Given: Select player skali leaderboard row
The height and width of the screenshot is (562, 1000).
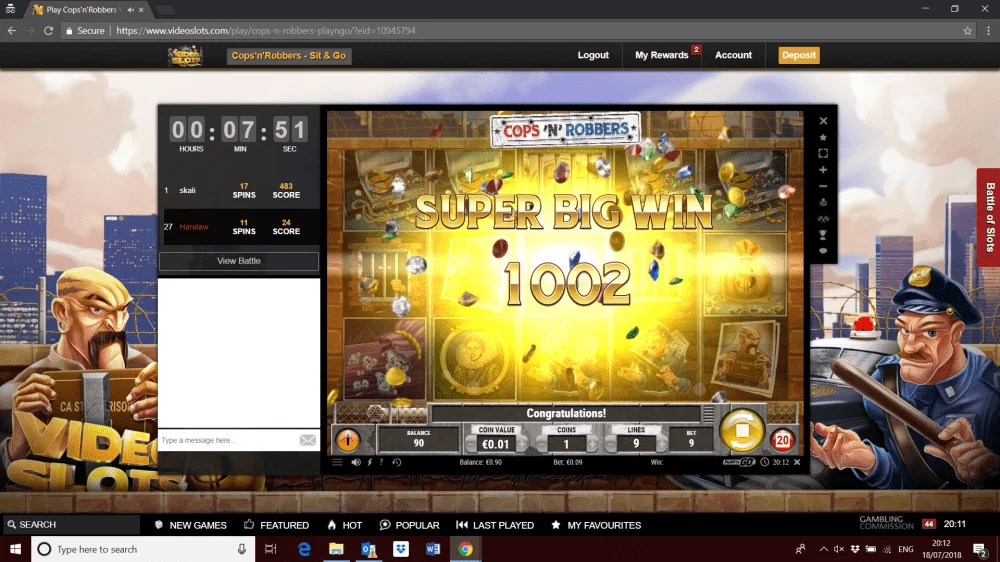Looking at the screenshot, I should (x=240, y=191).
